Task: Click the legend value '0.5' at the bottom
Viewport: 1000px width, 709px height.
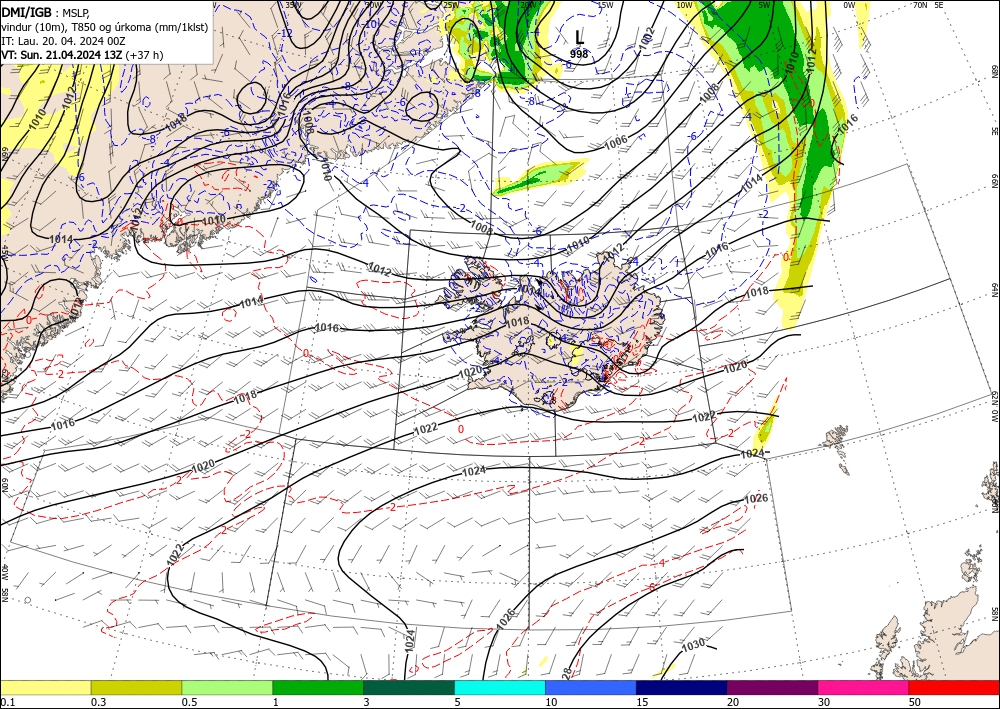Action: point(189,702)
